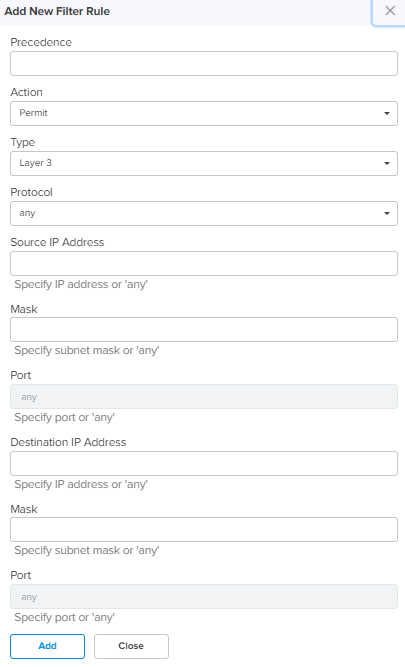Screen dimensions: 405x667
Task: Click the Add New Filter Rule title
Action: (57, 11)
